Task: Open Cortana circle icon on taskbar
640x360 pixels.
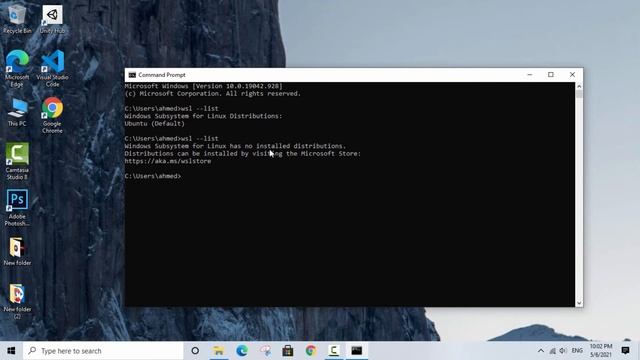Action: tap(195, 351)
